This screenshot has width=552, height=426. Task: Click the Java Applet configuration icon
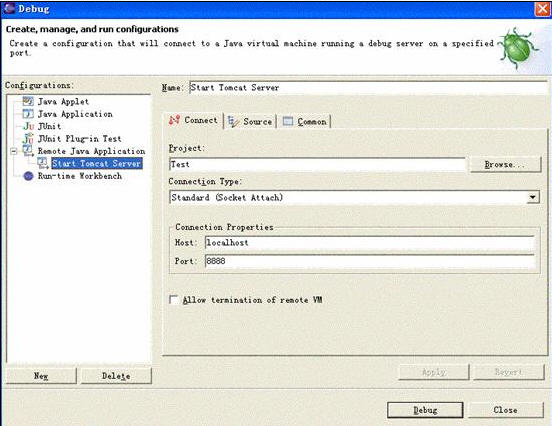[x=28, y=101]
